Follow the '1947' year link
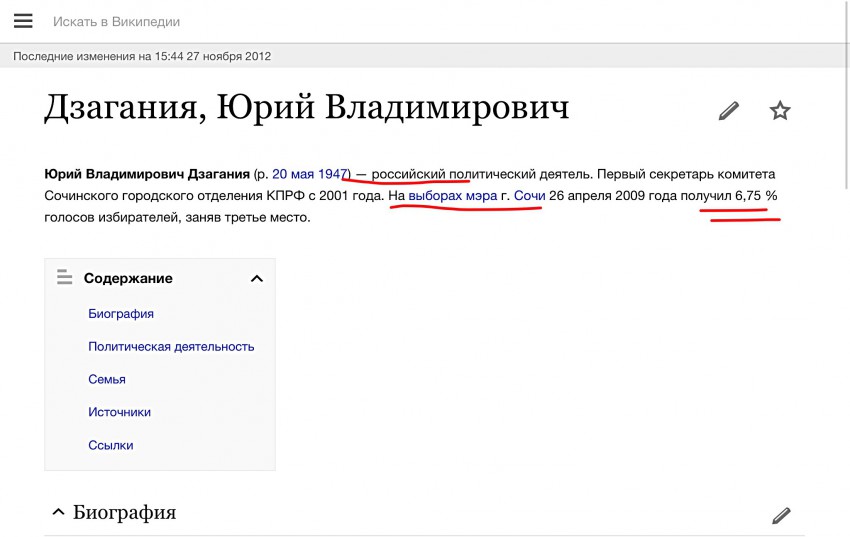Screen dimensions: 850x537 click(332, 174)
